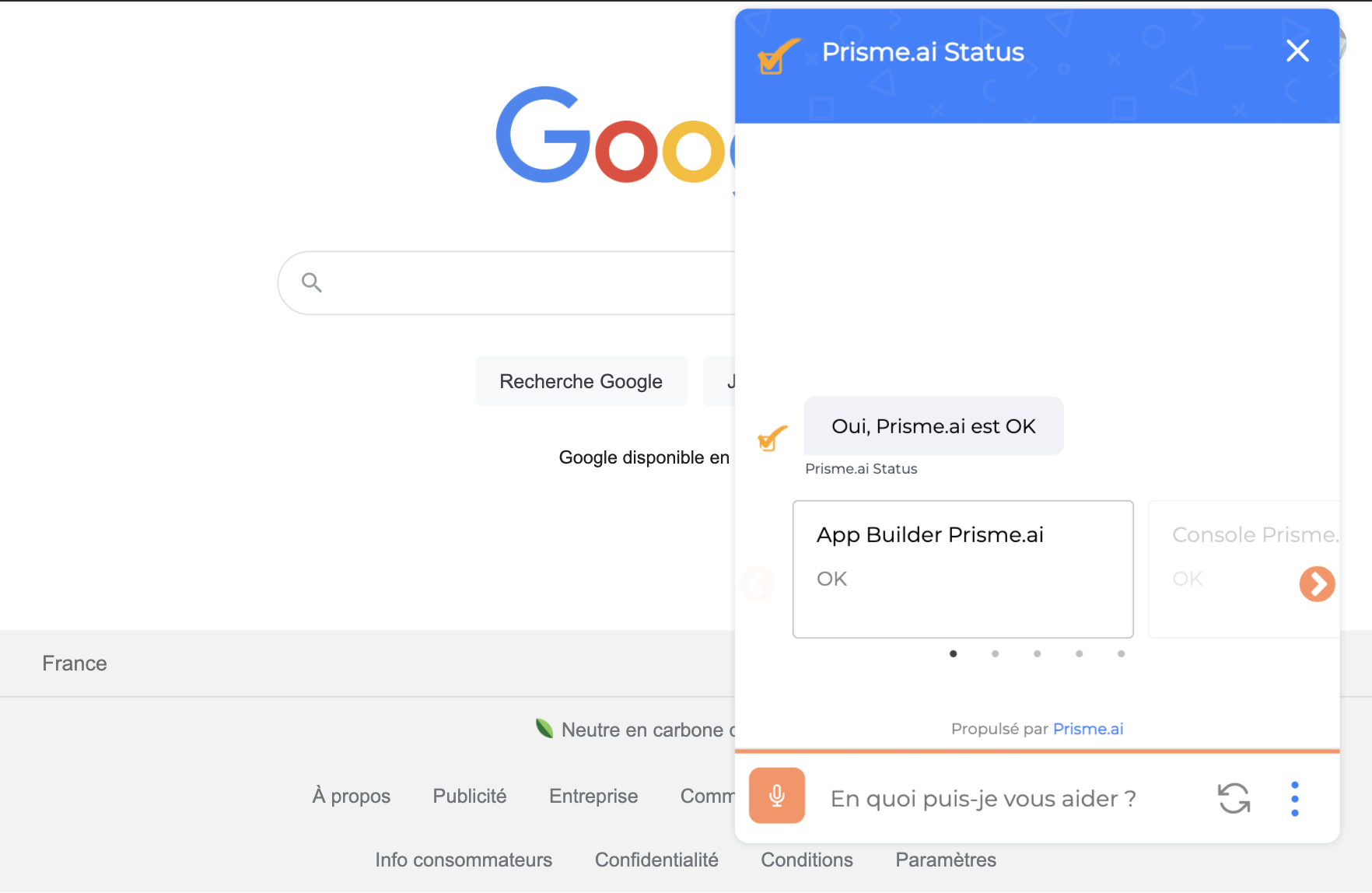
Task: Click the Recherche Google button
Action: (581, 381)
